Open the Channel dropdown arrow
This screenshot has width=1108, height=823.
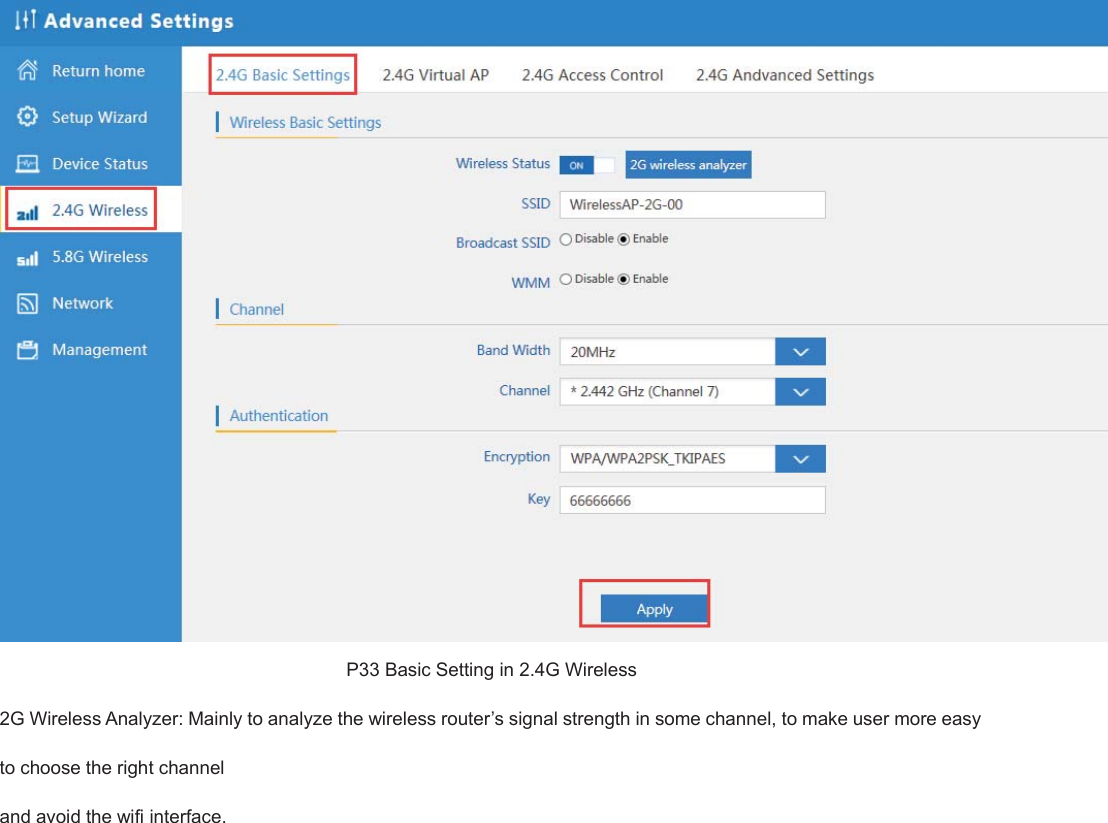pos(800,392)
